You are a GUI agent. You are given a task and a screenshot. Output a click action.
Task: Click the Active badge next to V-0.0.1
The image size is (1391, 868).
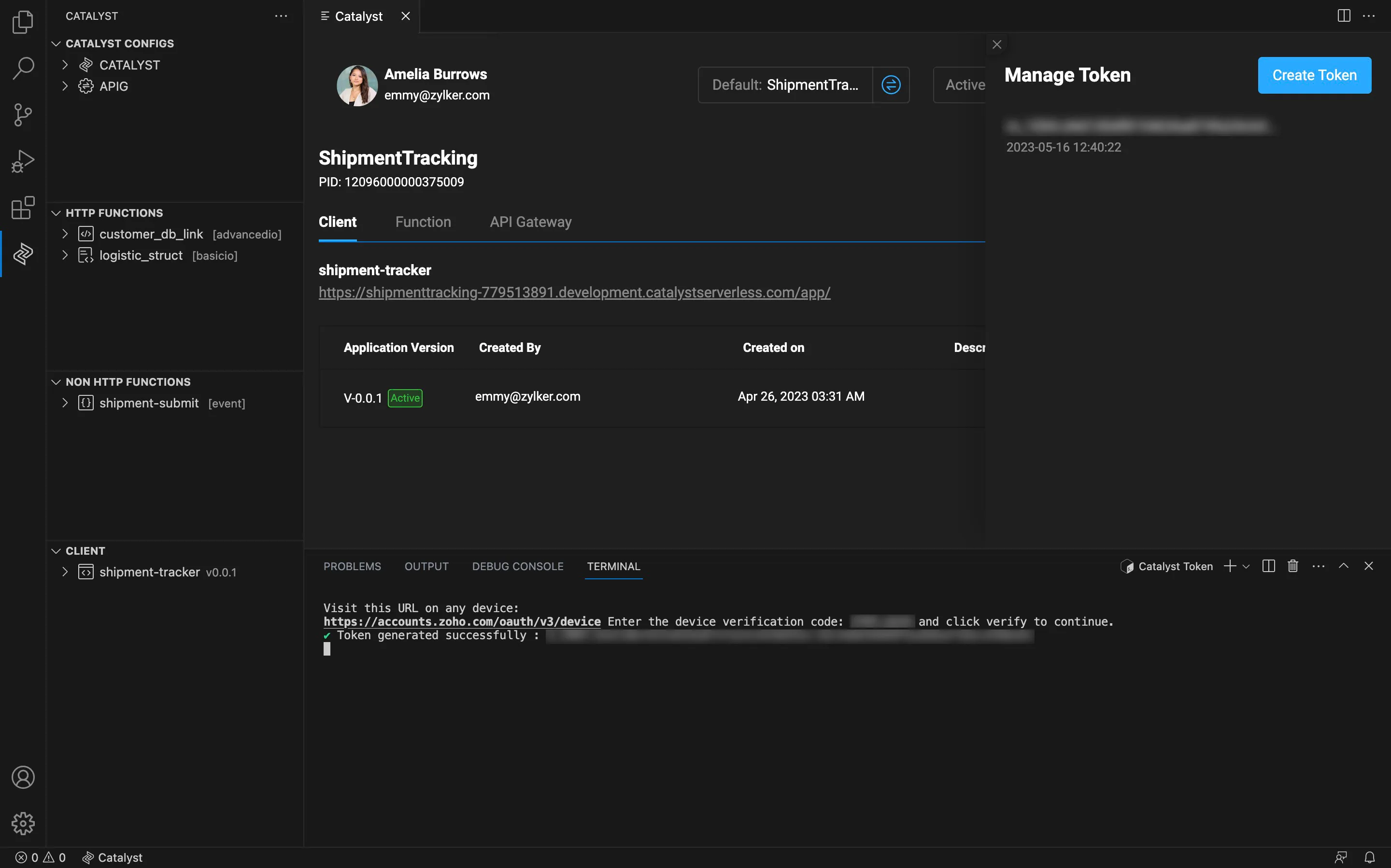point(405,398)
